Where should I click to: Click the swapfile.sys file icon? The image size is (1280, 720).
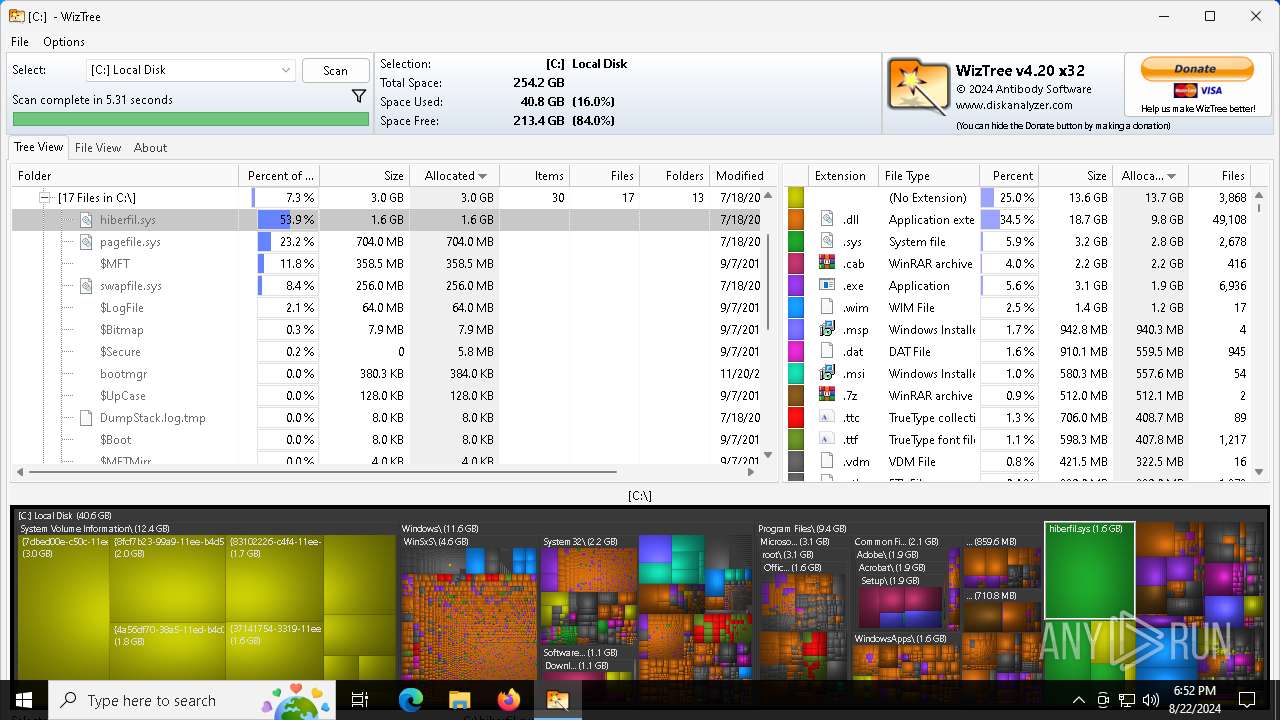point(87,286)
